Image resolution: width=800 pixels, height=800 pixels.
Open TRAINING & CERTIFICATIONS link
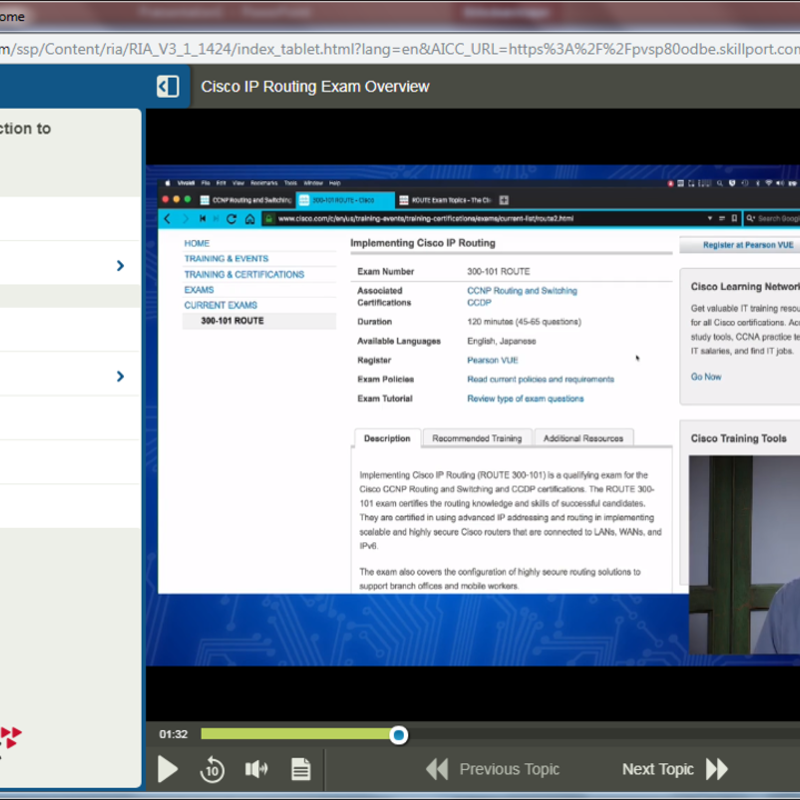click(x=244, y=274)
